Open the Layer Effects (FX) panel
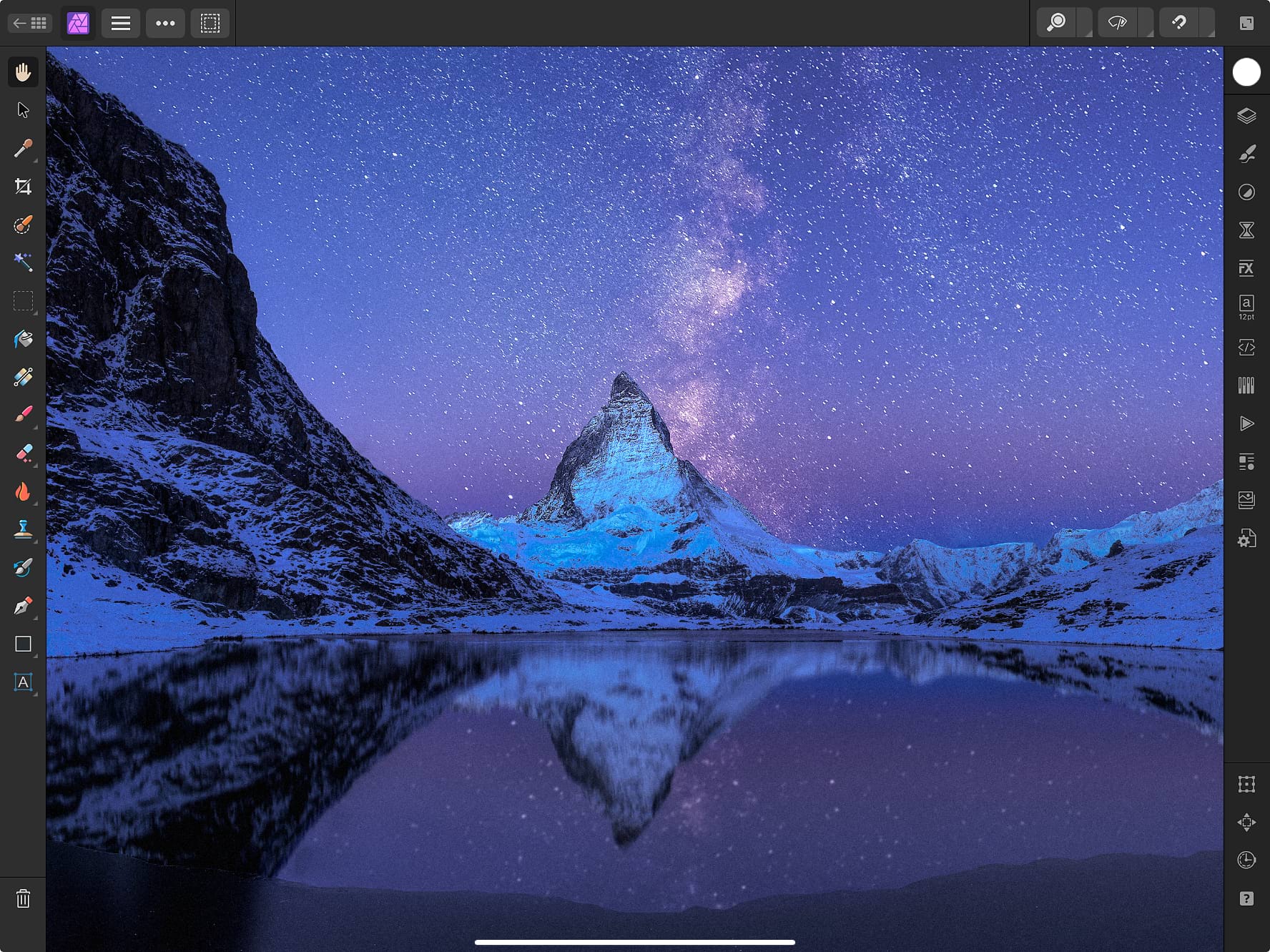 (1246, 268)
